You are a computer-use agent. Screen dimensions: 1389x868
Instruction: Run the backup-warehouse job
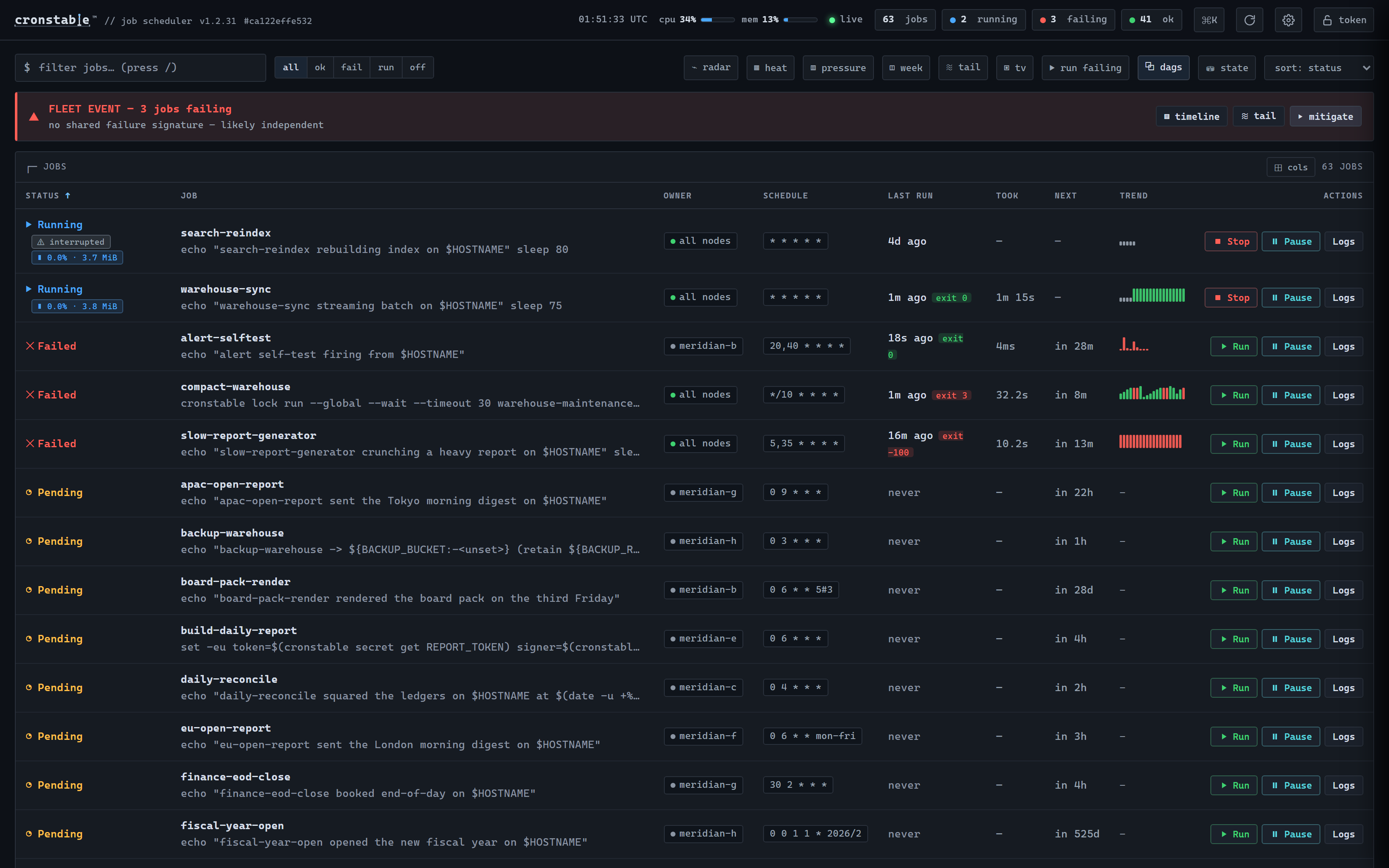click(x=1234, y=542)
